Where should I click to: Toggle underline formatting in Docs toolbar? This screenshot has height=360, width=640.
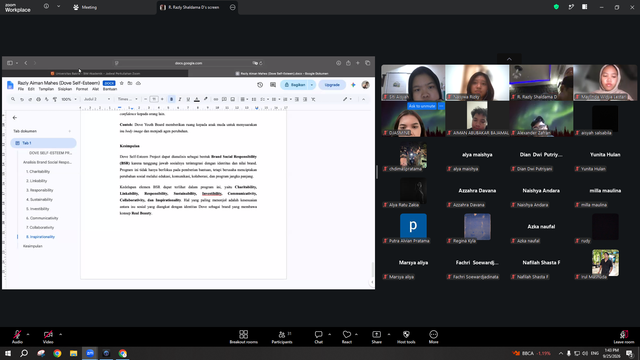point(188,99)
